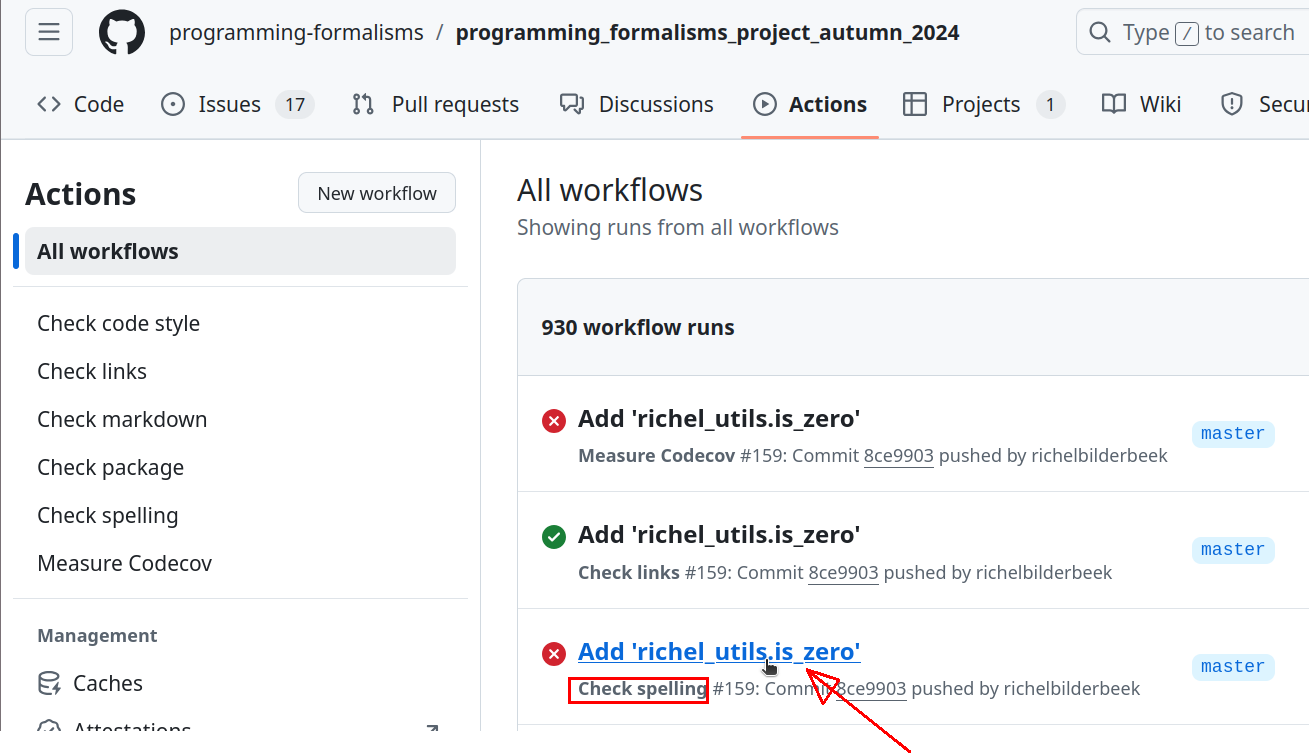Open the Code tab

pyautogui.click(x=81, y=104)
